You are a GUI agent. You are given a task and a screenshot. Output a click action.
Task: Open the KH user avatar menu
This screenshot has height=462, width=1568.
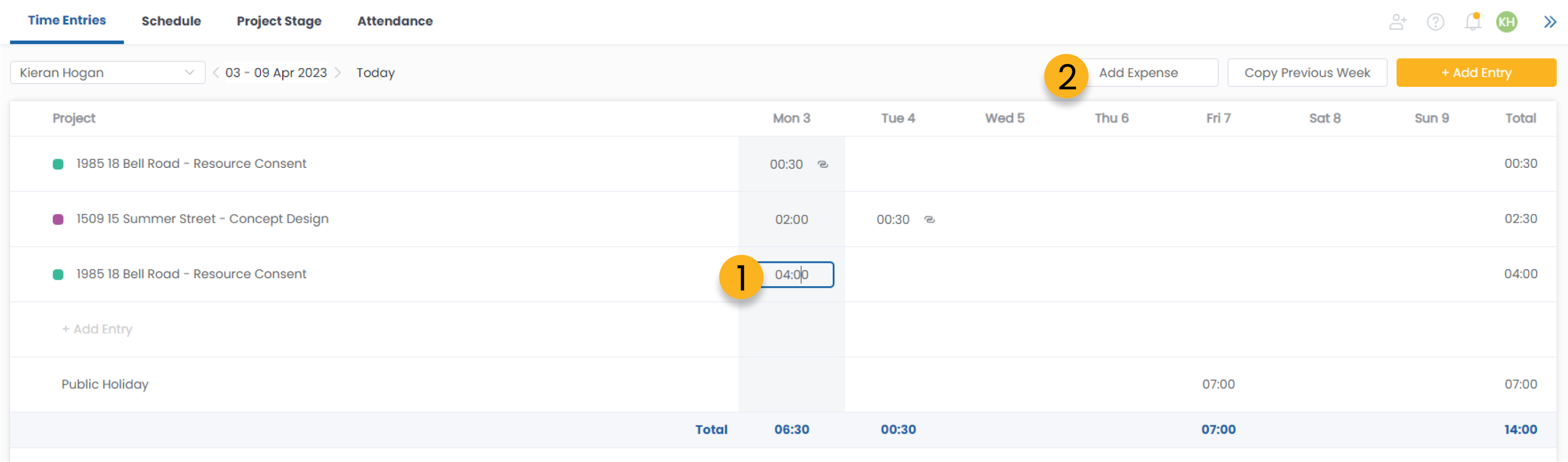1507,22
